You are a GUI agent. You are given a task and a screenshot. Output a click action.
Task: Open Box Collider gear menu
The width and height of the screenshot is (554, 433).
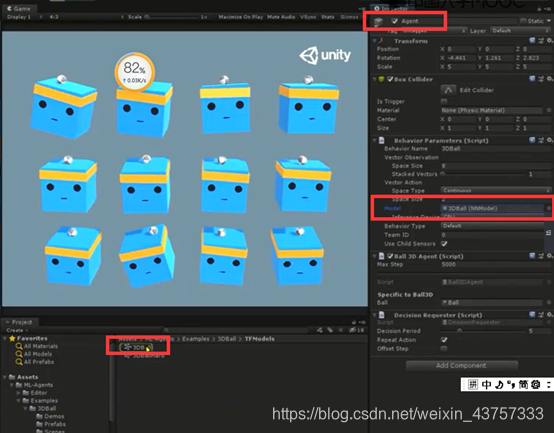(x=549, y=79)
